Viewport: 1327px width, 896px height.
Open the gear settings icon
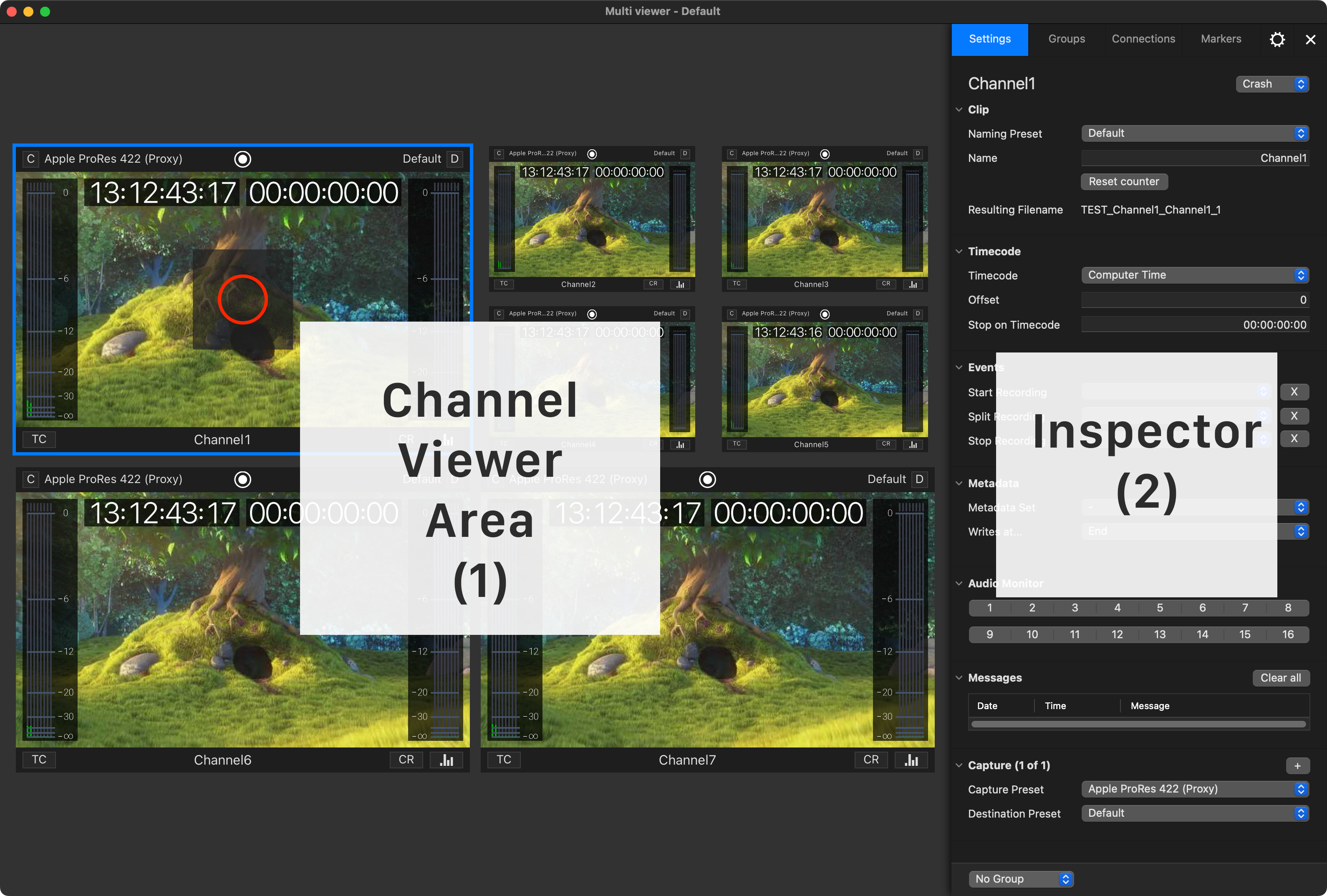pyautogui.click(x=1277, y=39)
